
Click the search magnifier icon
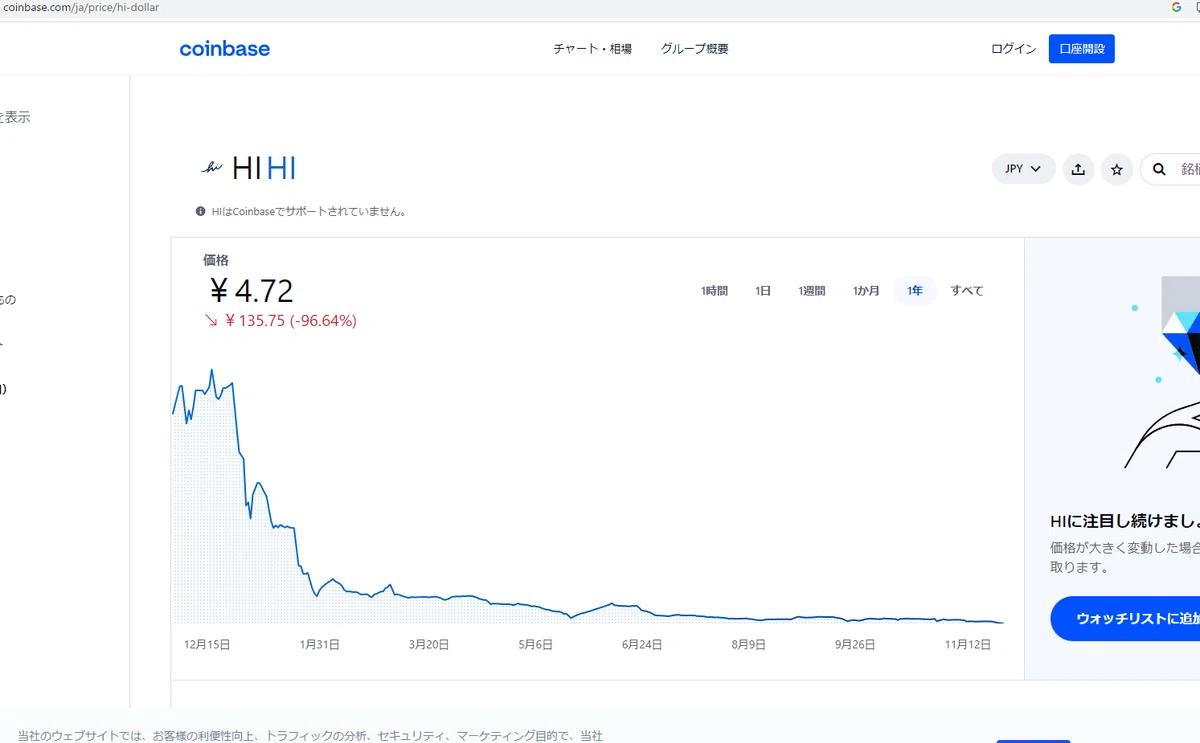(x=1159, y=169)
